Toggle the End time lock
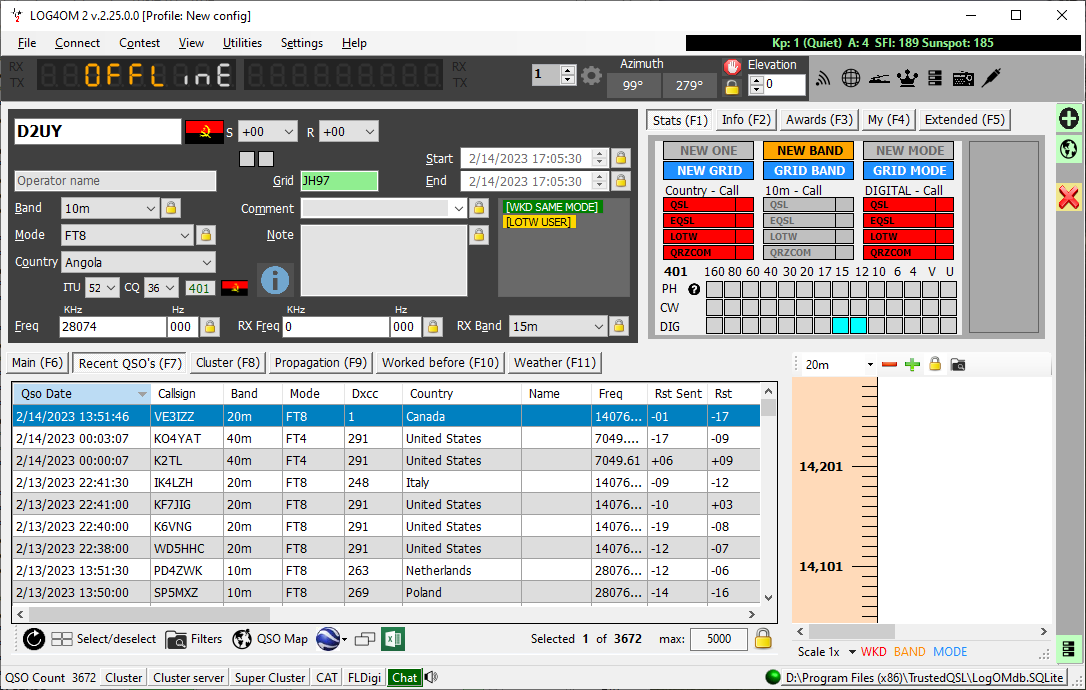1086x690 pixels. [621, 181]
